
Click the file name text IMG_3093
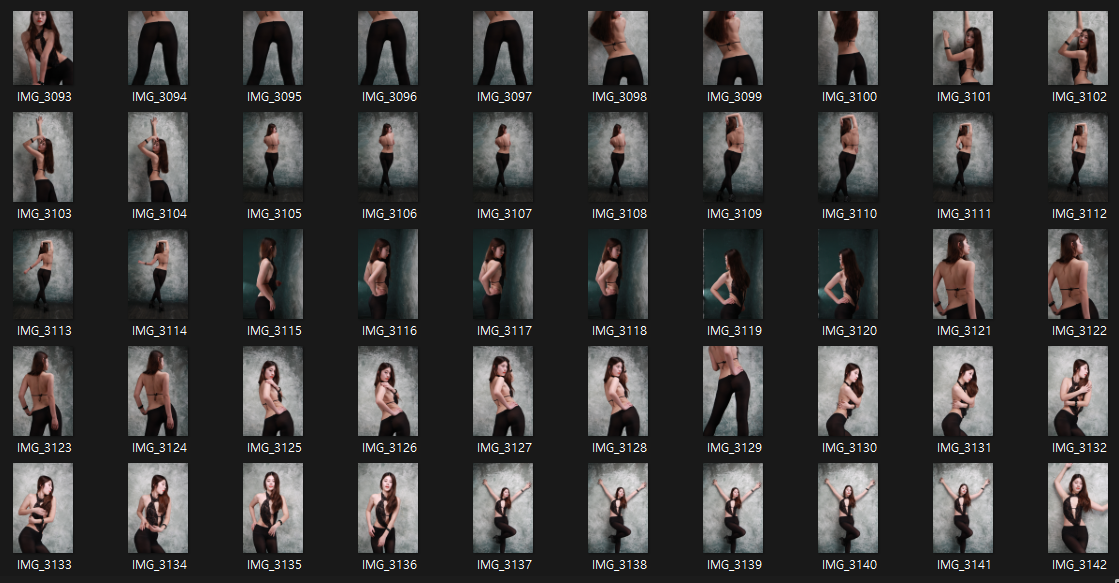44,97
